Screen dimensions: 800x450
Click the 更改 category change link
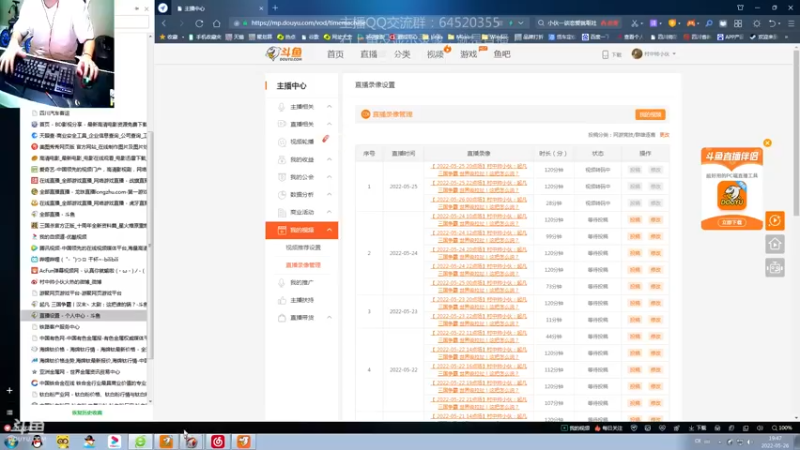click(x=664, y=135)
